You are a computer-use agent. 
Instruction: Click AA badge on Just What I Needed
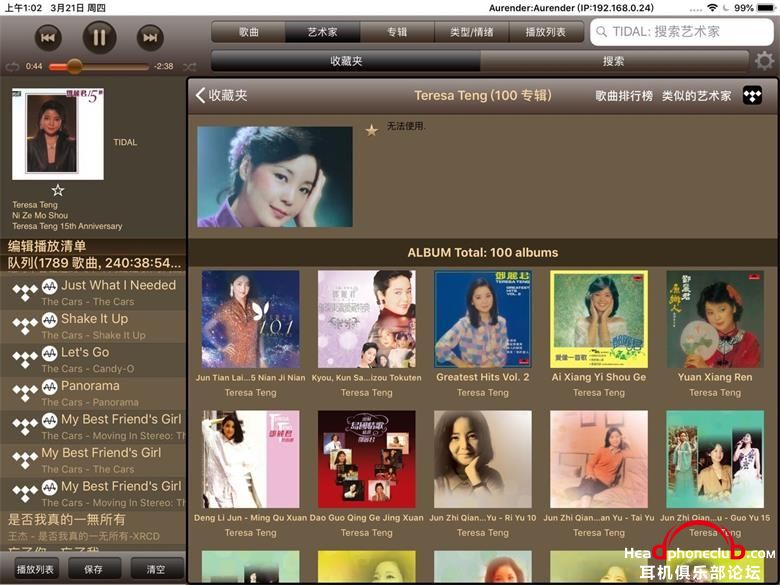click(x=49, y=286)
